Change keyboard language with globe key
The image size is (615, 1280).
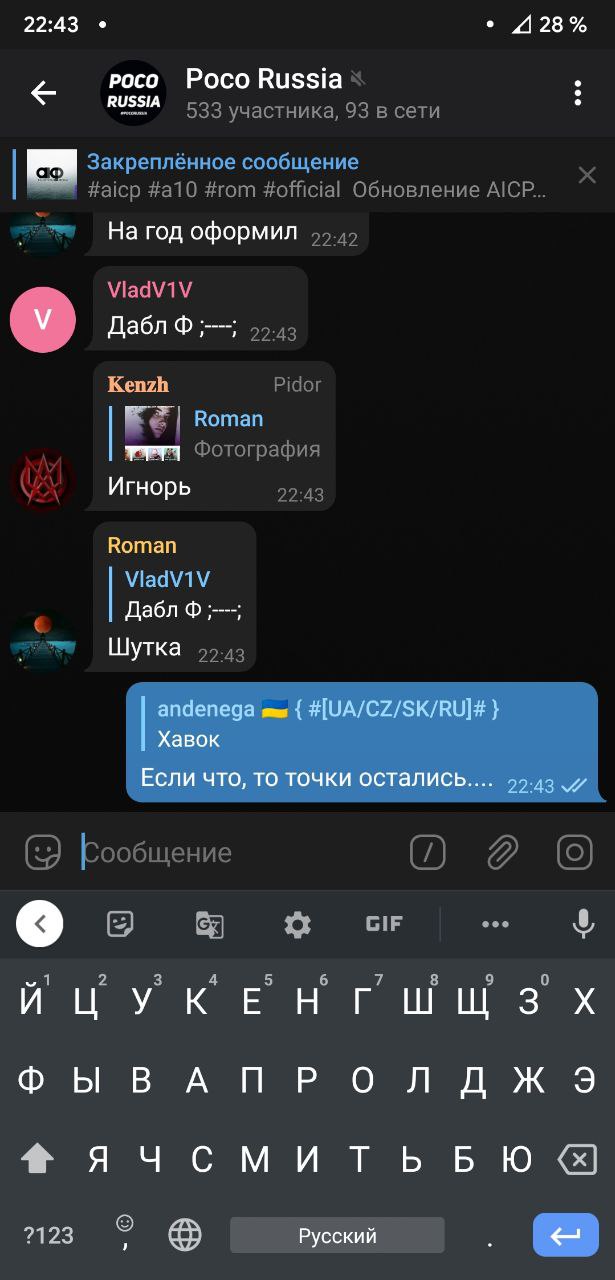pyautogui.click(x=185, y=1235)
